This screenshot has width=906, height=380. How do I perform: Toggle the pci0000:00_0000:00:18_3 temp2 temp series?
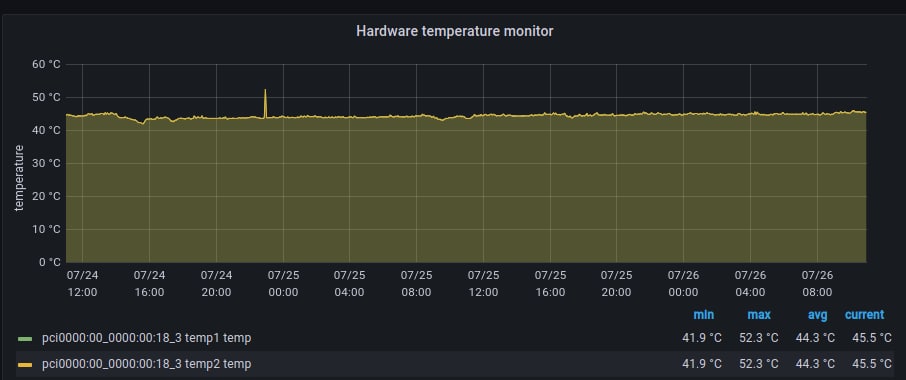146,364
